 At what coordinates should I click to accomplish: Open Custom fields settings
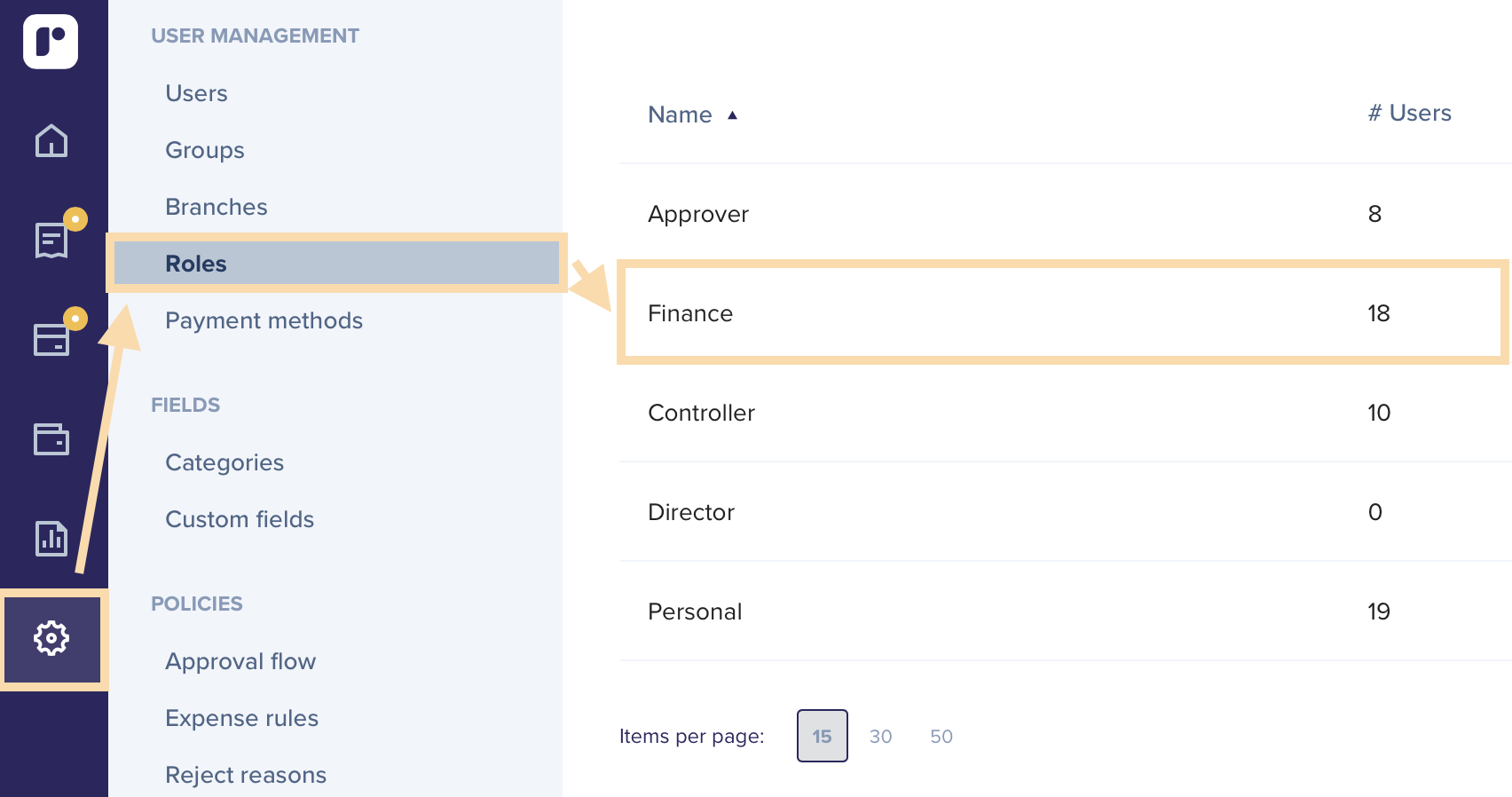coord(240,519)
